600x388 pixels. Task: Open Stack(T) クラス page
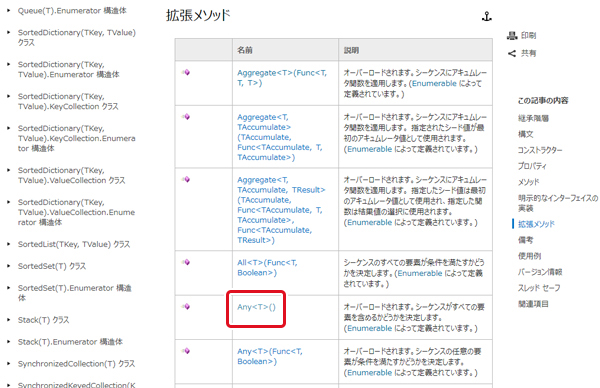tap(43, 320)
